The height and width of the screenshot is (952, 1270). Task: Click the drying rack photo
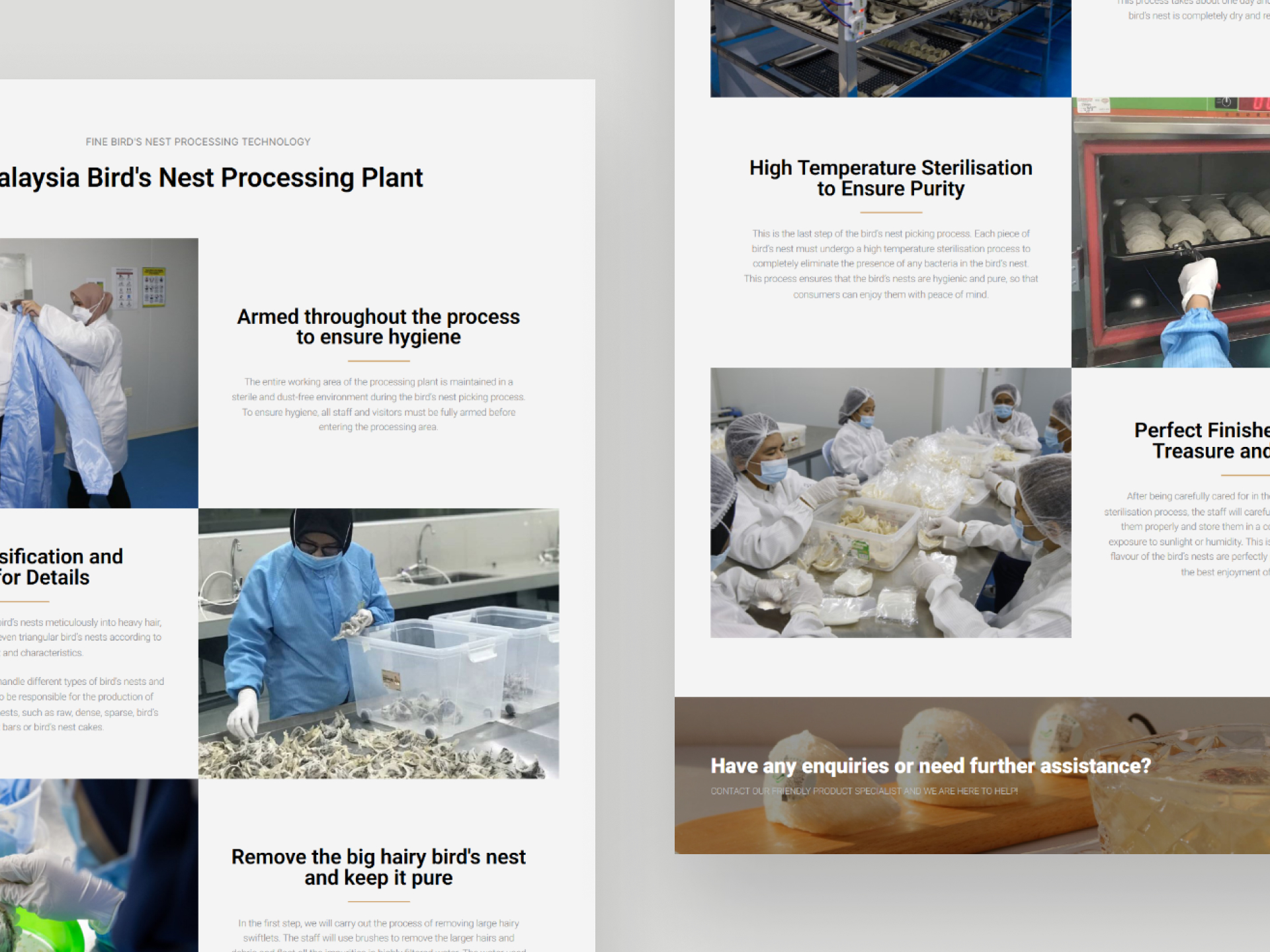(890, 48)
